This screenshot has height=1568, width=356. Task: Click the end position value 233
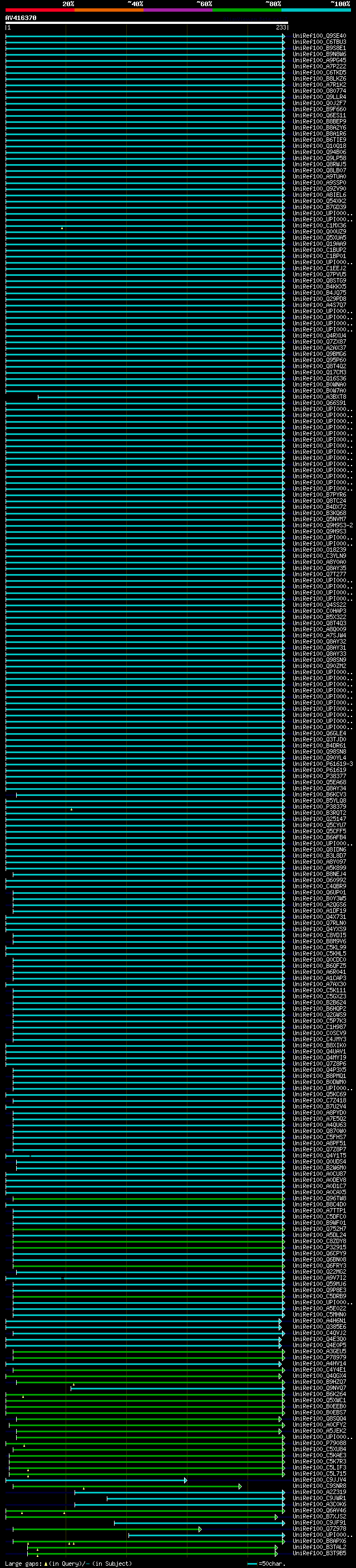[x=281, y=27]
